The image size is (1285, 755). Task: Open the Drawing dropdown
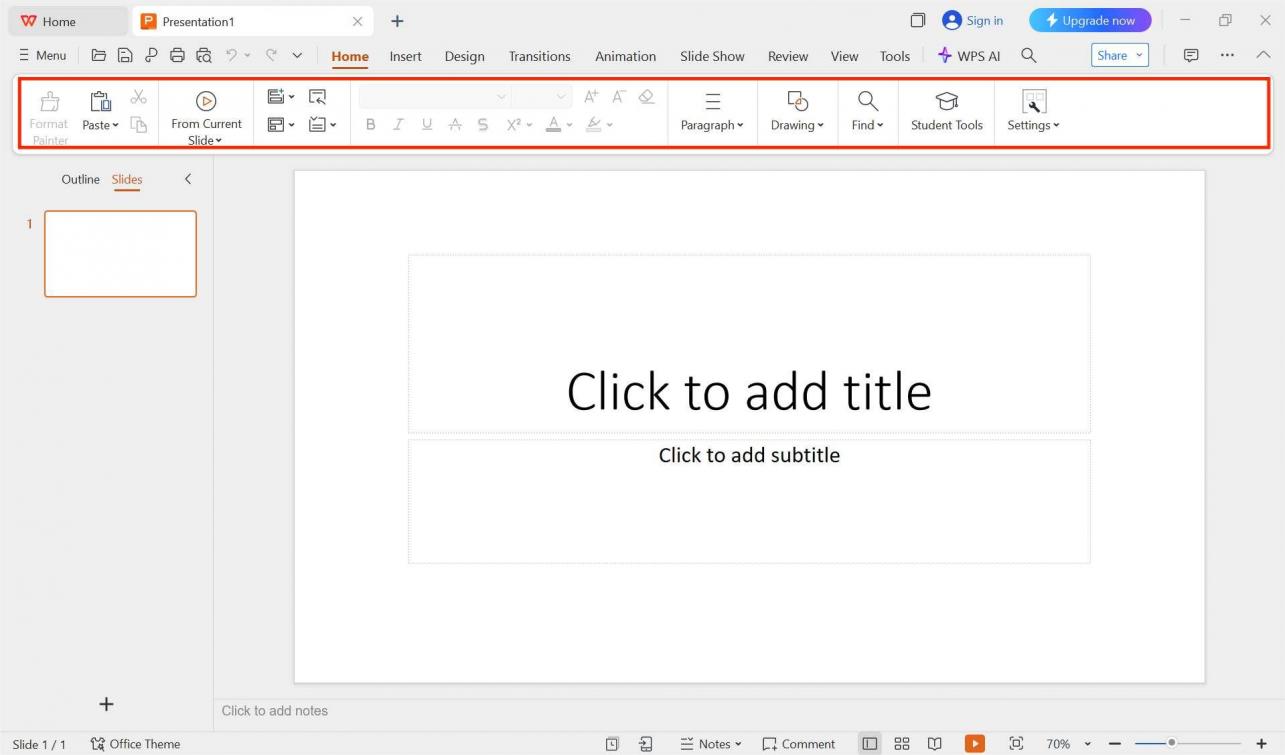click(797, 125)
